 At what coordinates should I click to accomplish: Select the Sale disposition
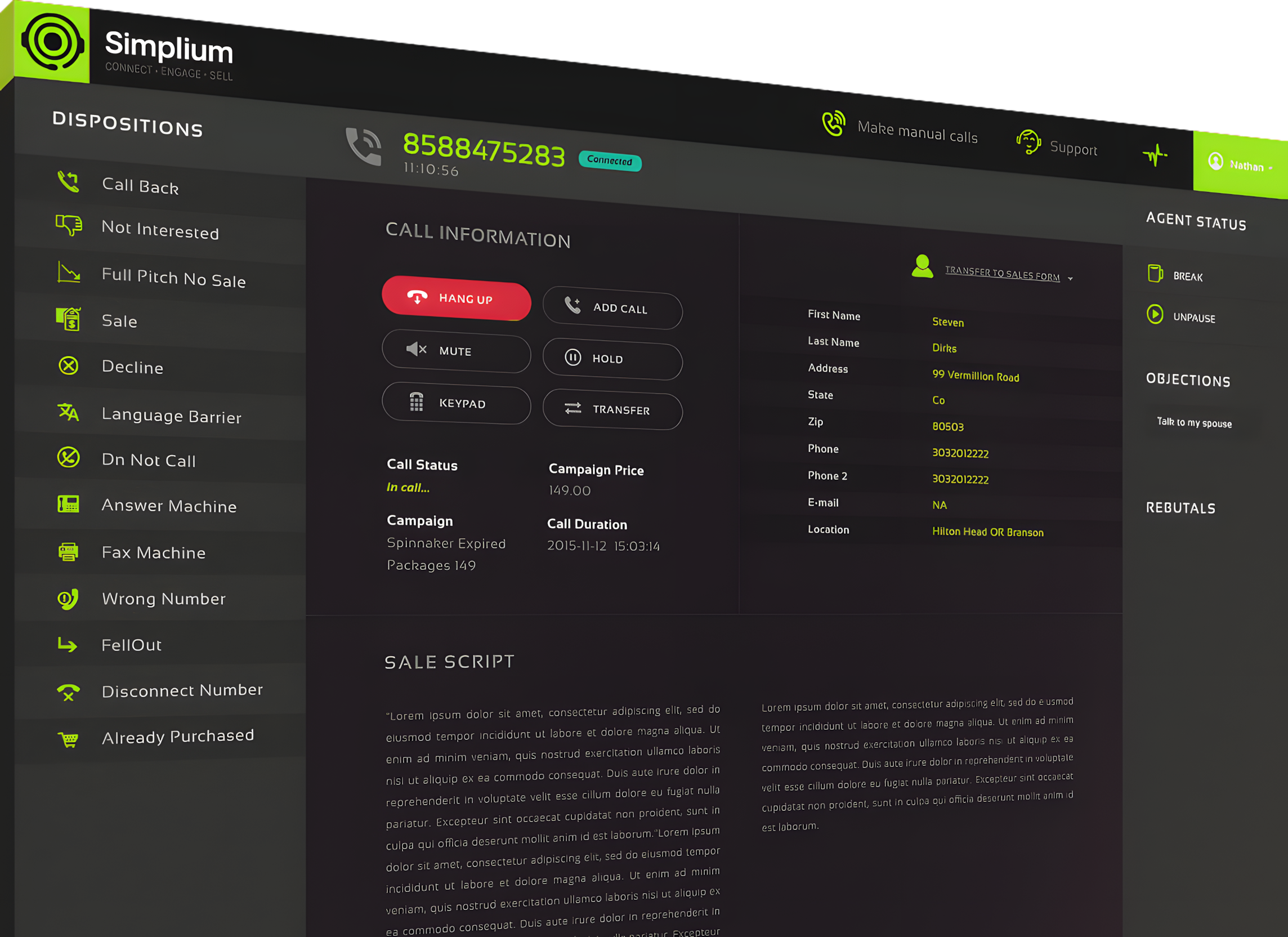click(119, 321)
